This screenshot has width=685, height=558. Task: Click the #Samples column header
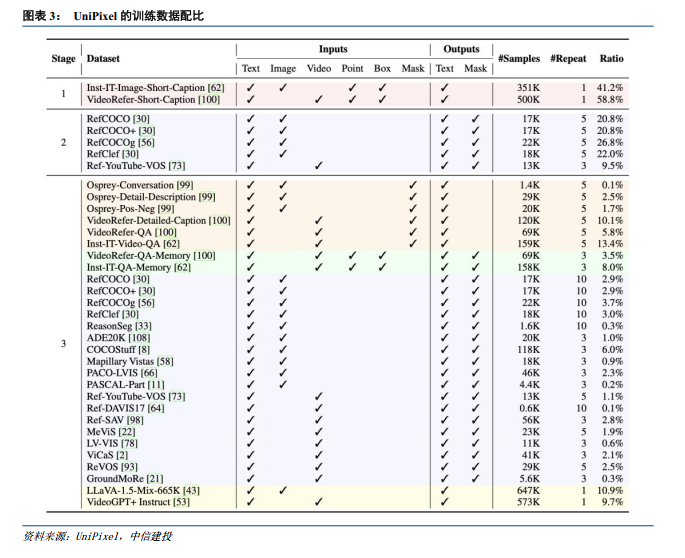coord(519,59)
